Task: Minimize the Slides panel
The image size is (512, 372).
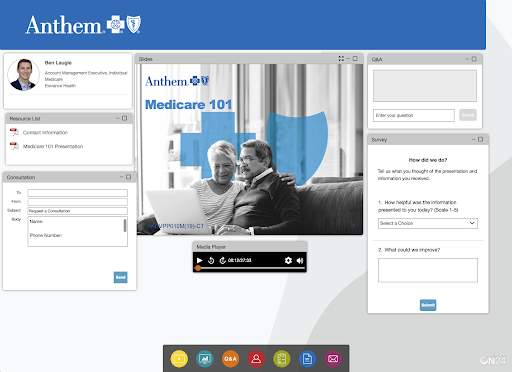Action: click(x=348, y=59)
